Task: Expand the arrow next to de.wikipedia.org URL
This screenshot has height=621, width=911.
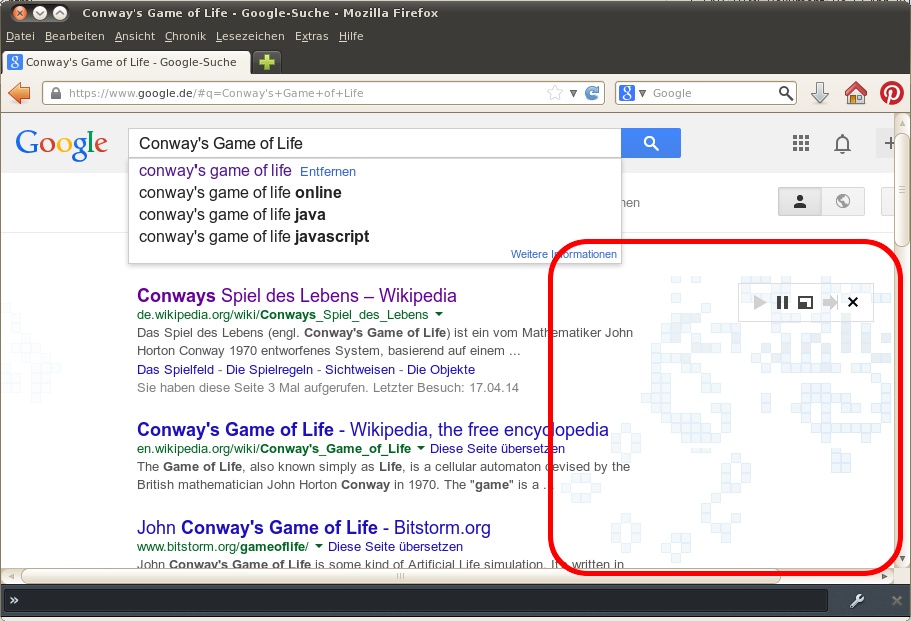Action: pyautogui.click(x=439, y=314)
